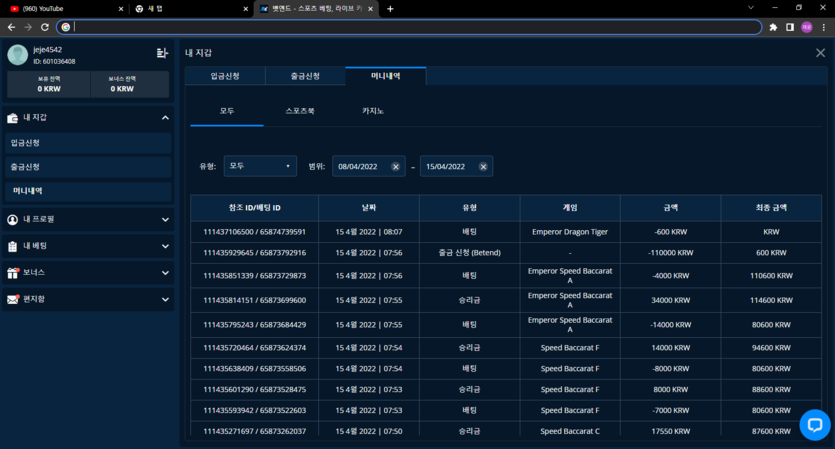The height and width of the screenshot is (449, 835).
Task: Click the 날짜 column header
Action: pos(369,208)
